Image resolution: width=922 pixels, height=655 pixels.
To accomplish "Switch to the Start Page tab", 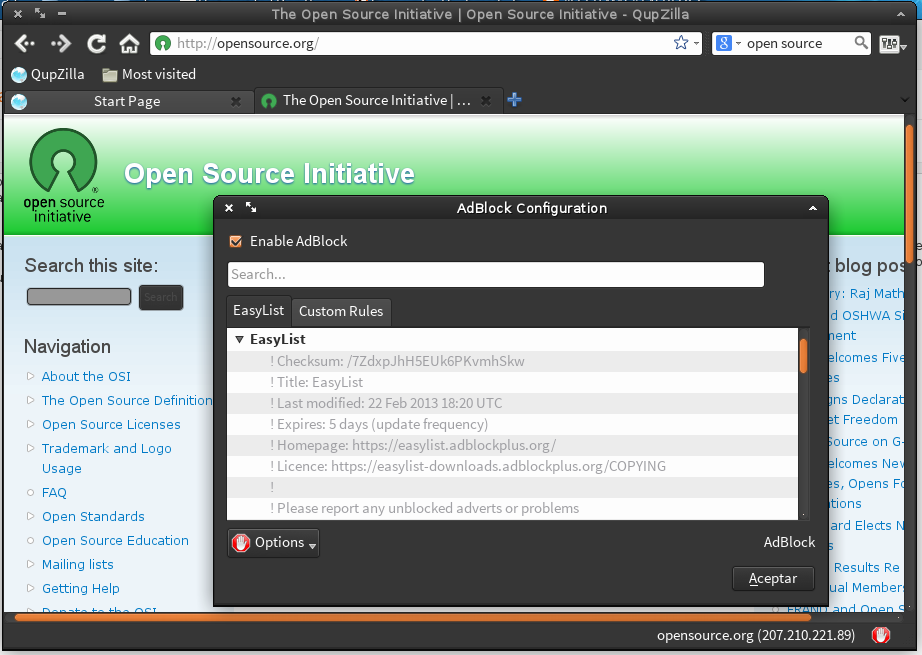I will coord(126,101).
